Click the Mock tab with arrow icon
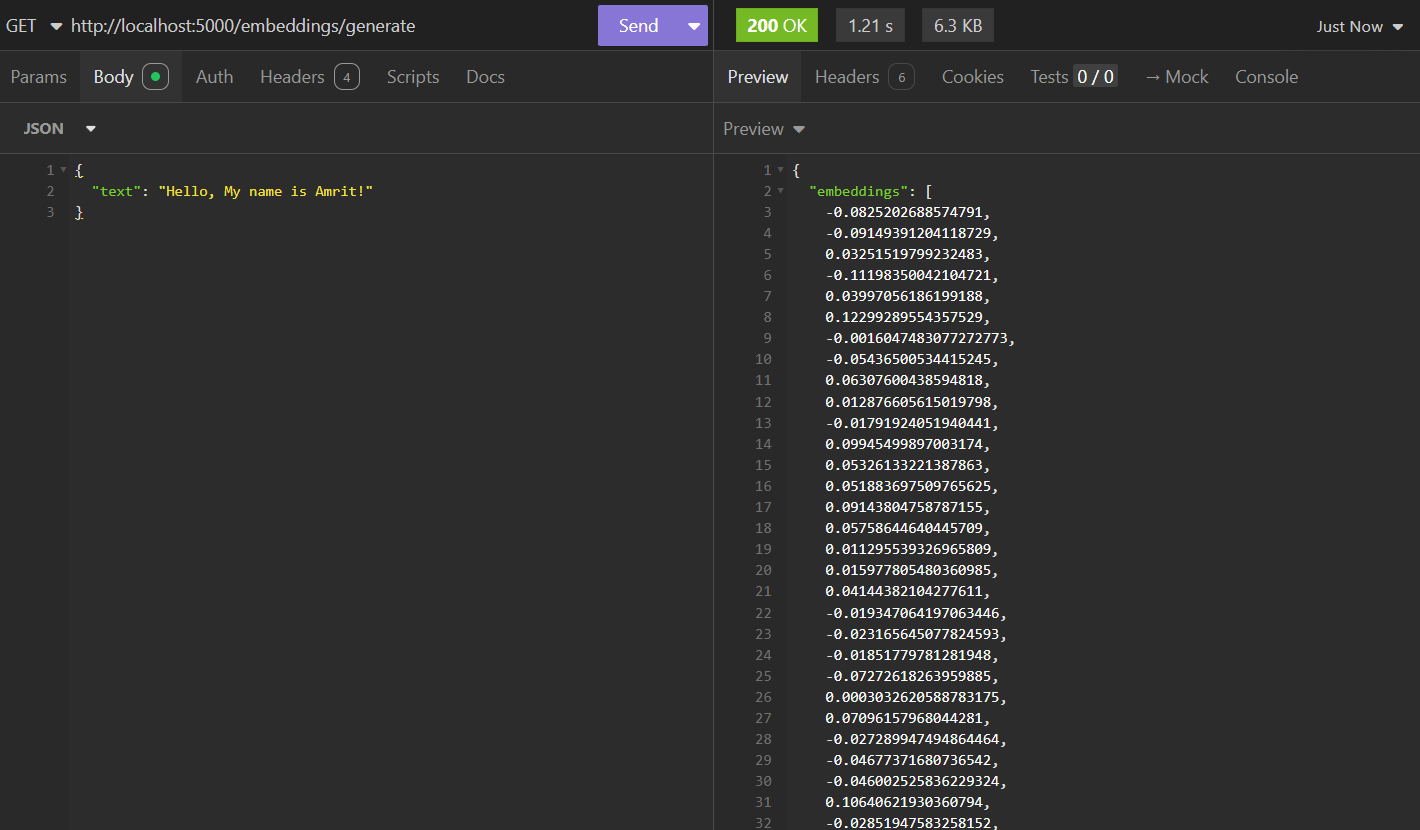The image size is (1420, 830). (x=1176, y=77)
